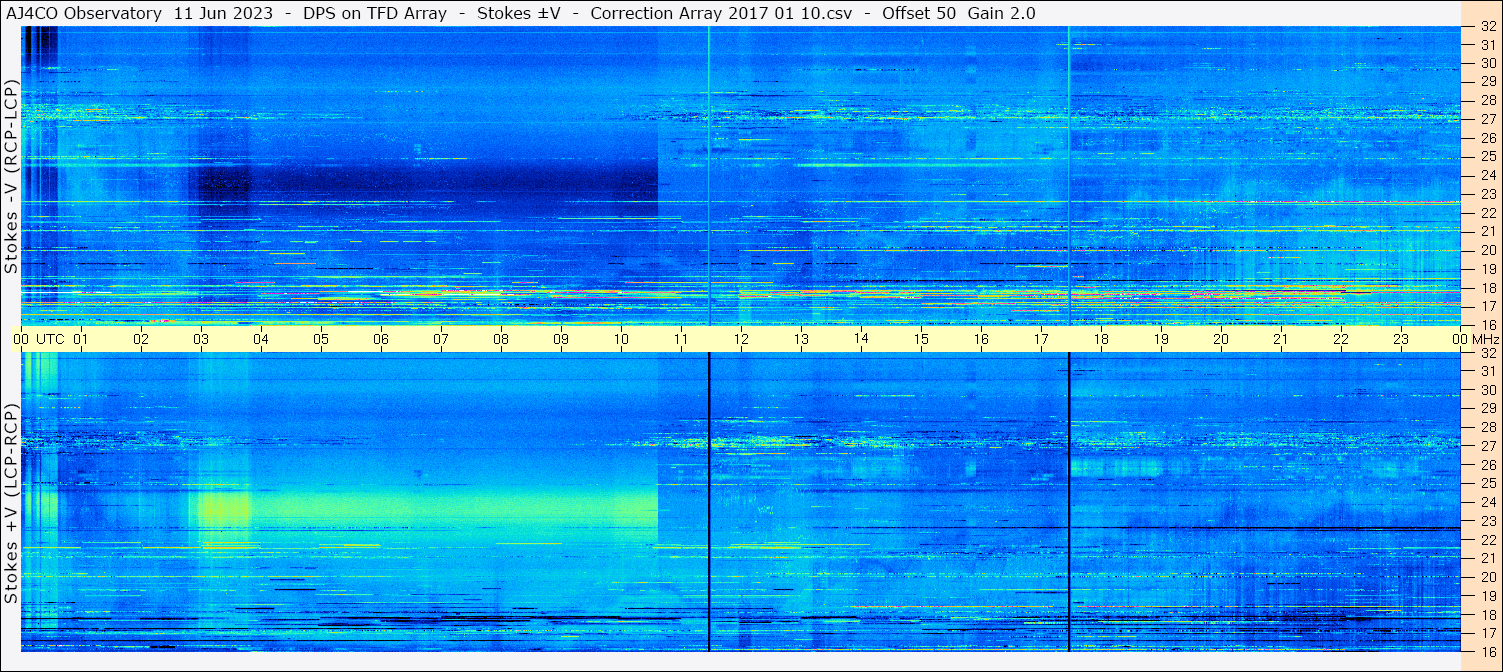Click 32 MHz label of Stokes +V panel
Image resolution: width=1503 pixels, height=672 pixels.
point(1488,353)
